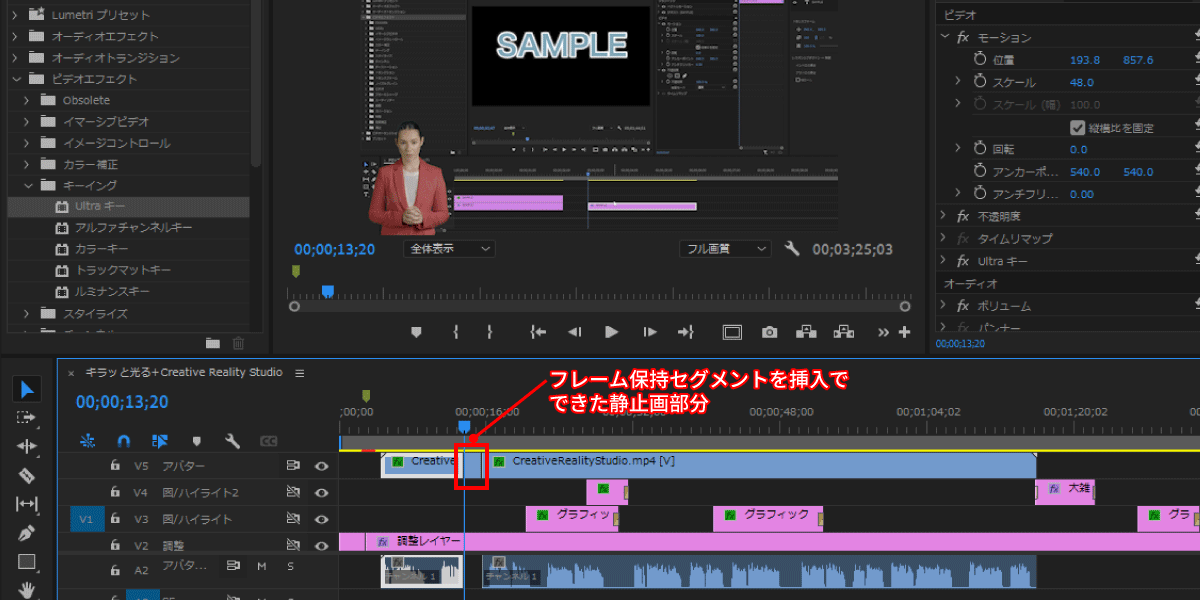Click the Safe Margins frame icon
The image size is (1200, 600).
pyautogui.click(x=732, y=332)
